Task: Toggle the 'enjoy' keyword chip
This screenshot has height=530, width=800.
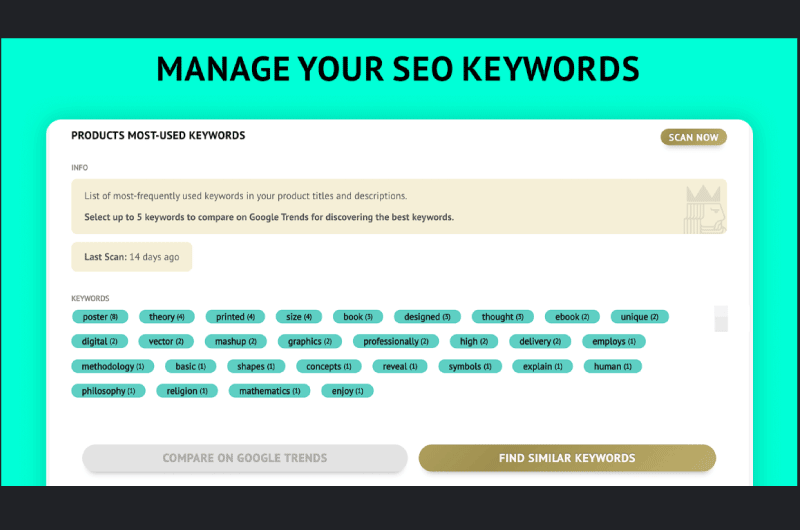Action: click(x=347, y=391)
